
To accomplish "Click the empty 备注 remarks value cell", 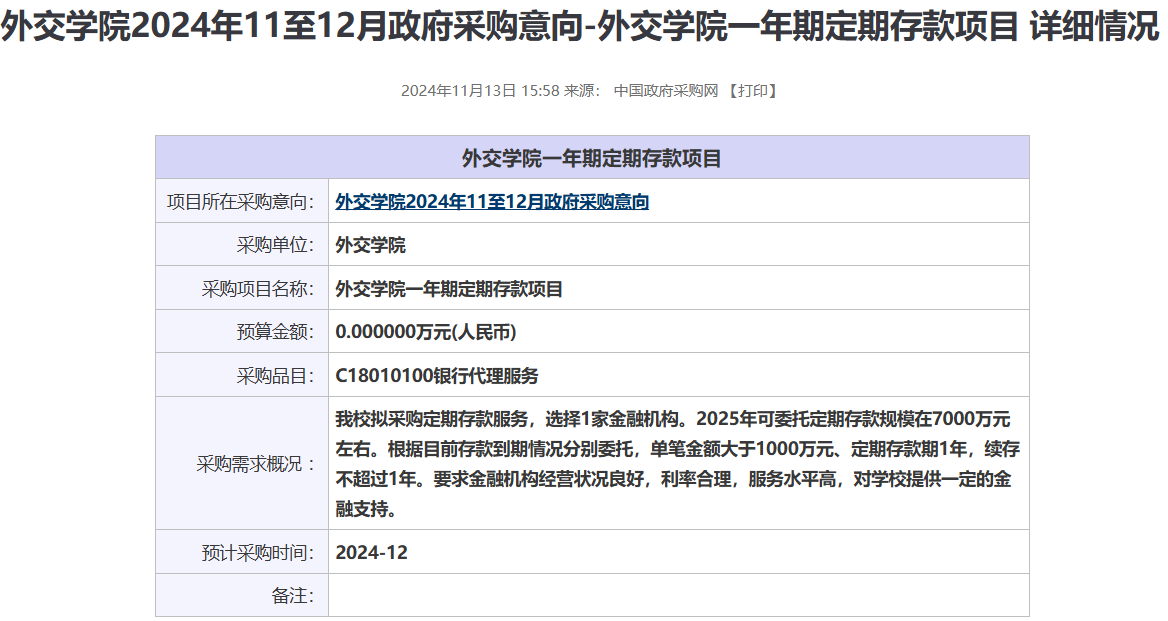I will (678, 596).
